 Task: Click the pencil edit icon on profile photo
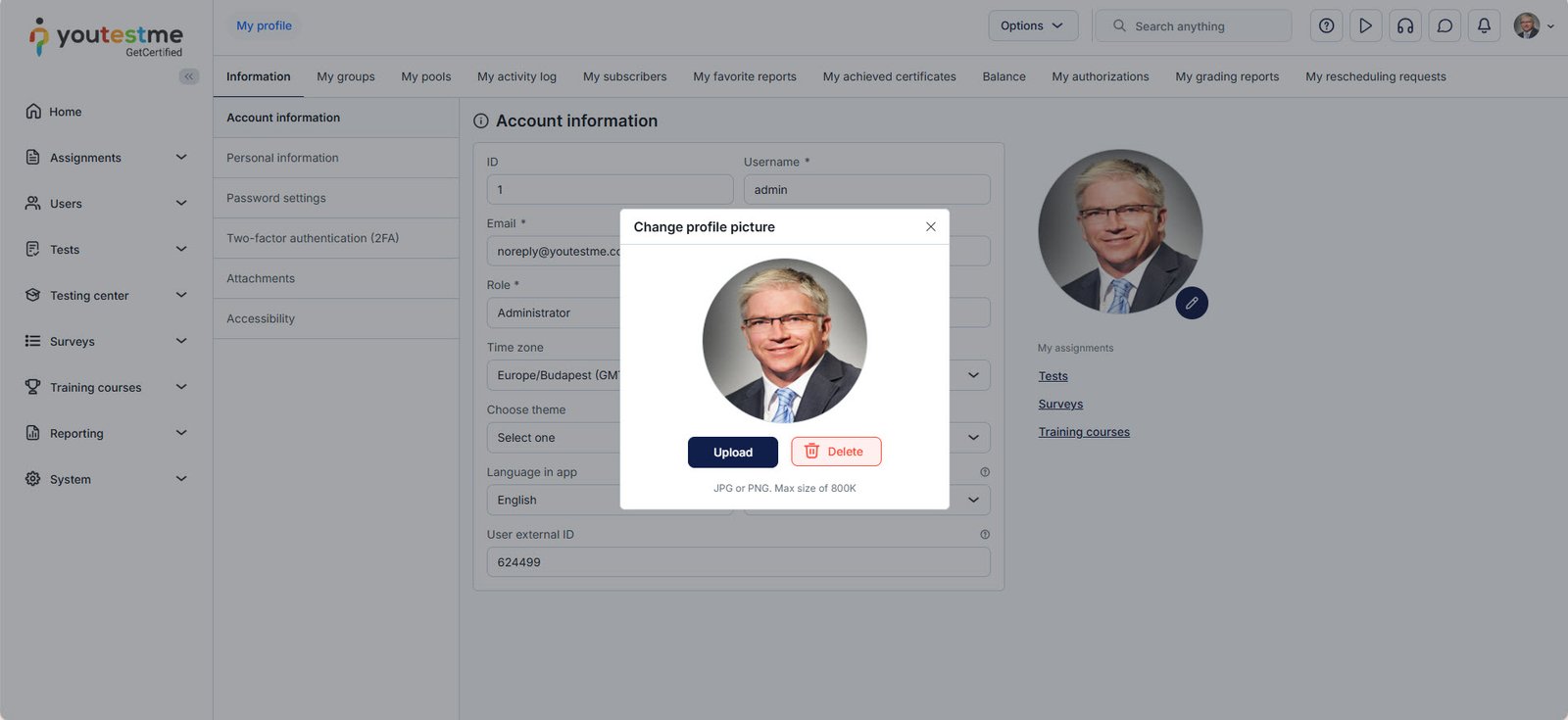pyautogui.click(x=1192, y=304)
